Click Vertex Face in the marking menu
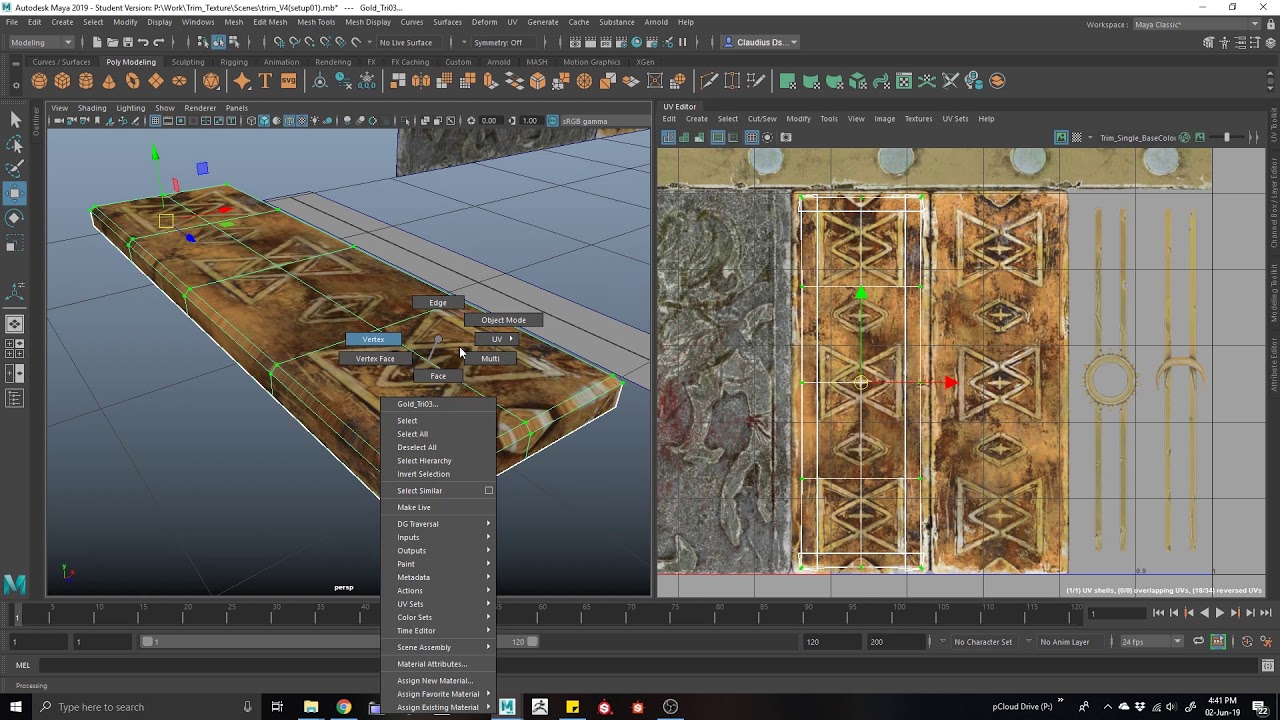Image resolution: width=1280 pixels, height=720 pixels. click(375, 358)
